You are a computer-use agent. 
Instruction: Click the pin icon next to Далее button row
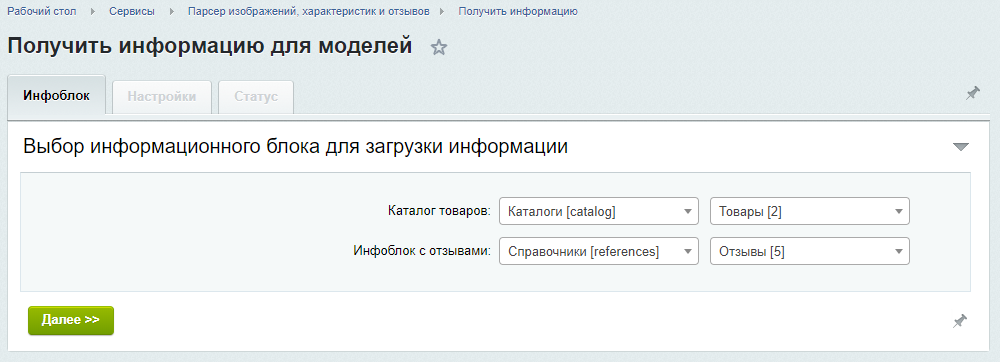point(960,321)
